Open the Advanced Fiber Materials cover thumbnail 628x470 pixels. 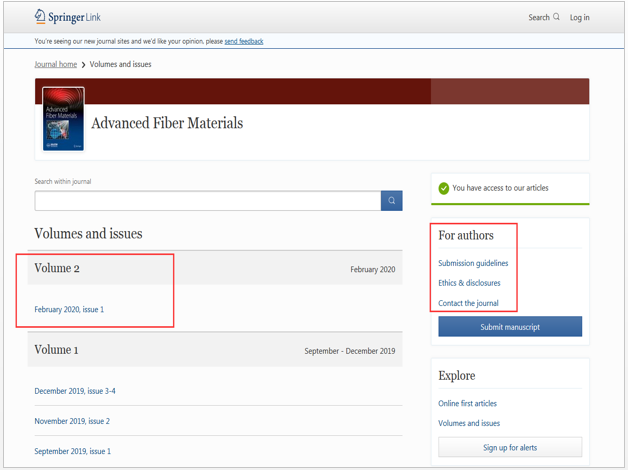[x=63, y=119]
